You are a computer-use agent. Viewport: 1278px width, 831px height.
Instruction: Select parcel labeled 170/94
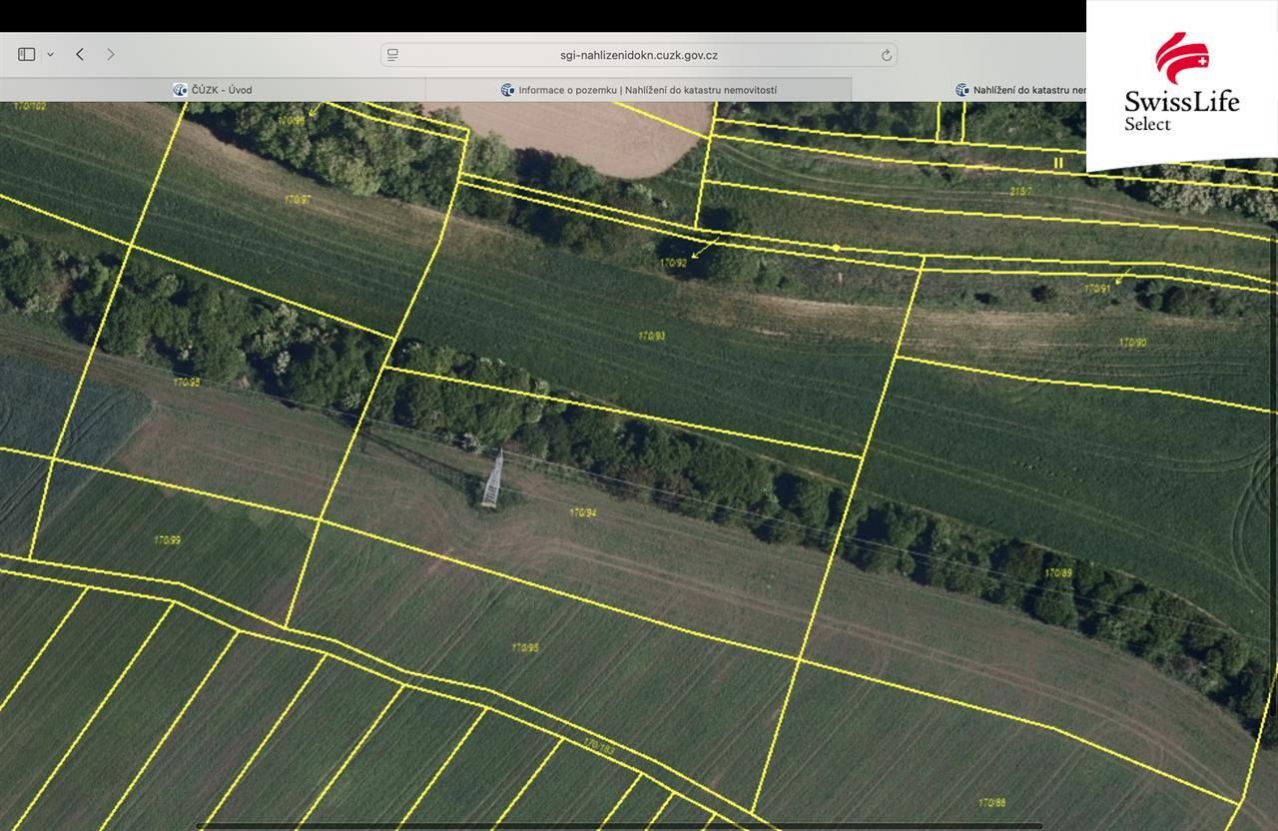[x=583, y=513]
